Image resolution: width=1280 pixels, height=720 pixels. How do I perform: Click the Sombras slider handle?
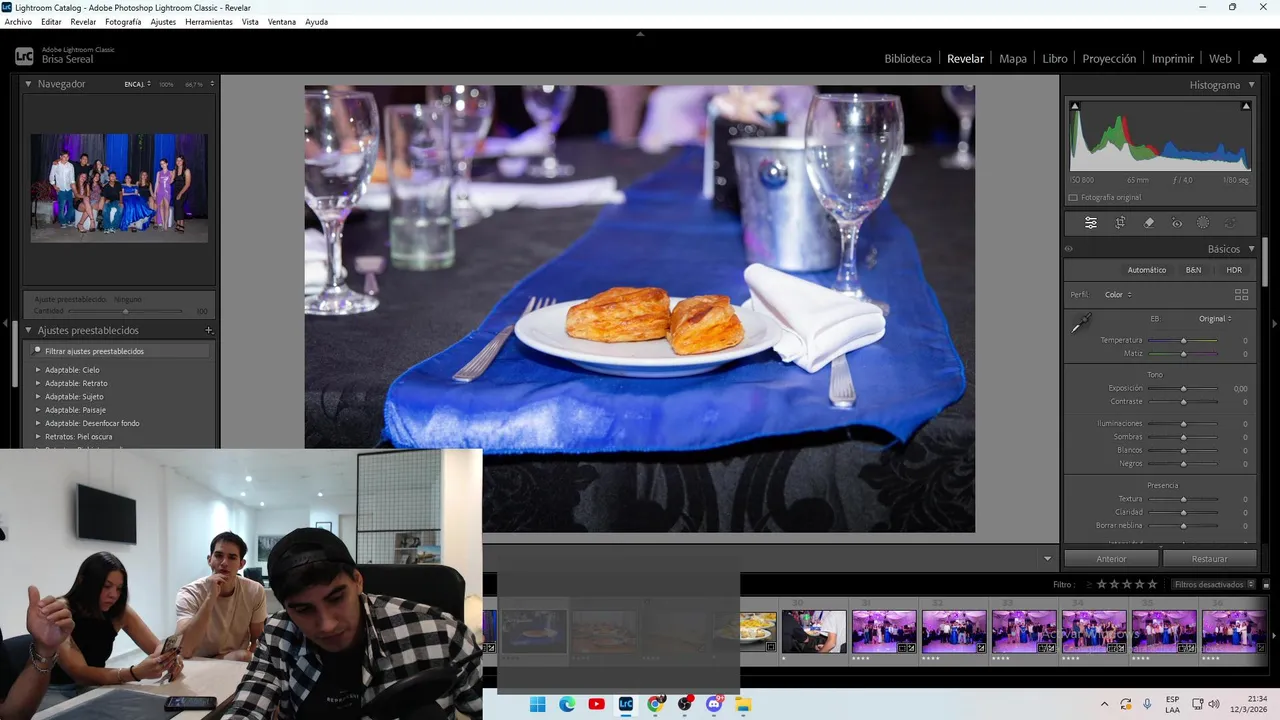pos(1183,438)
